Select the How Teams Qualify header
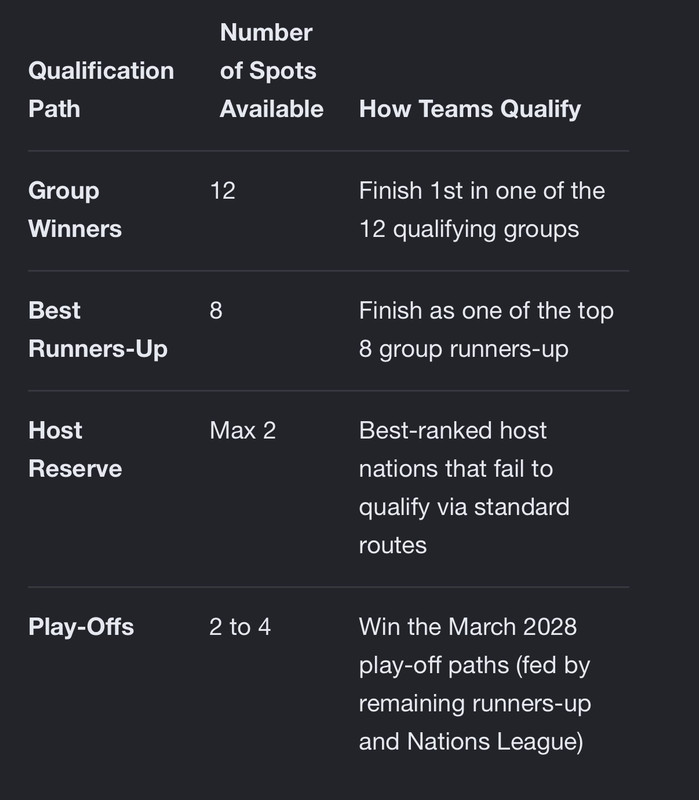The image size is (699, 800). (x=470, y=109)
